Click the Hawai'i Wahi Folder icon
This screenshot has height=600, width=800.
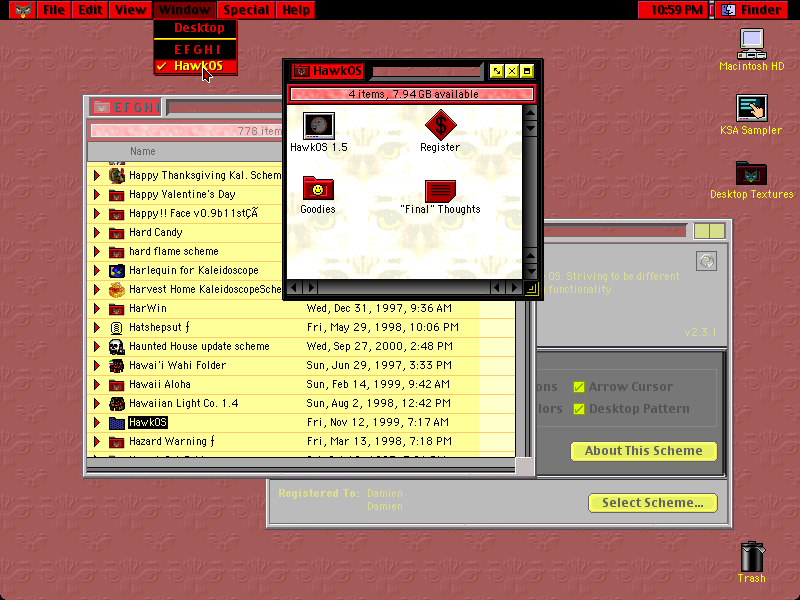point(117,366)
